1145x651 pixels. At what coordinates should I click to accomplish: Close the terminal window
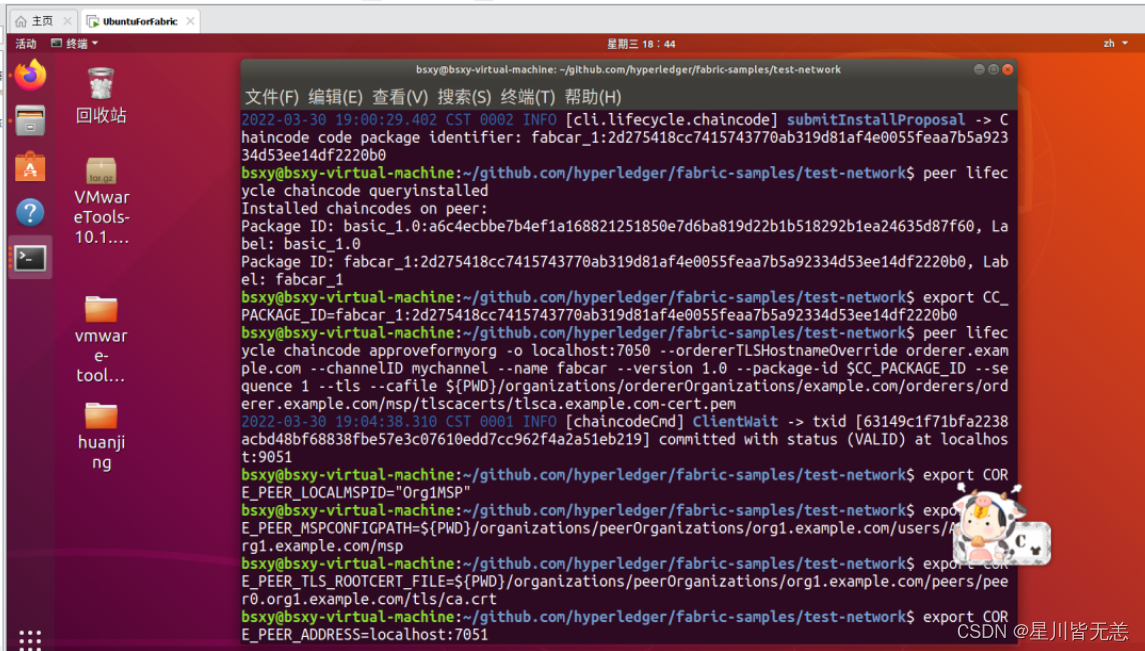click(1008, 69)
